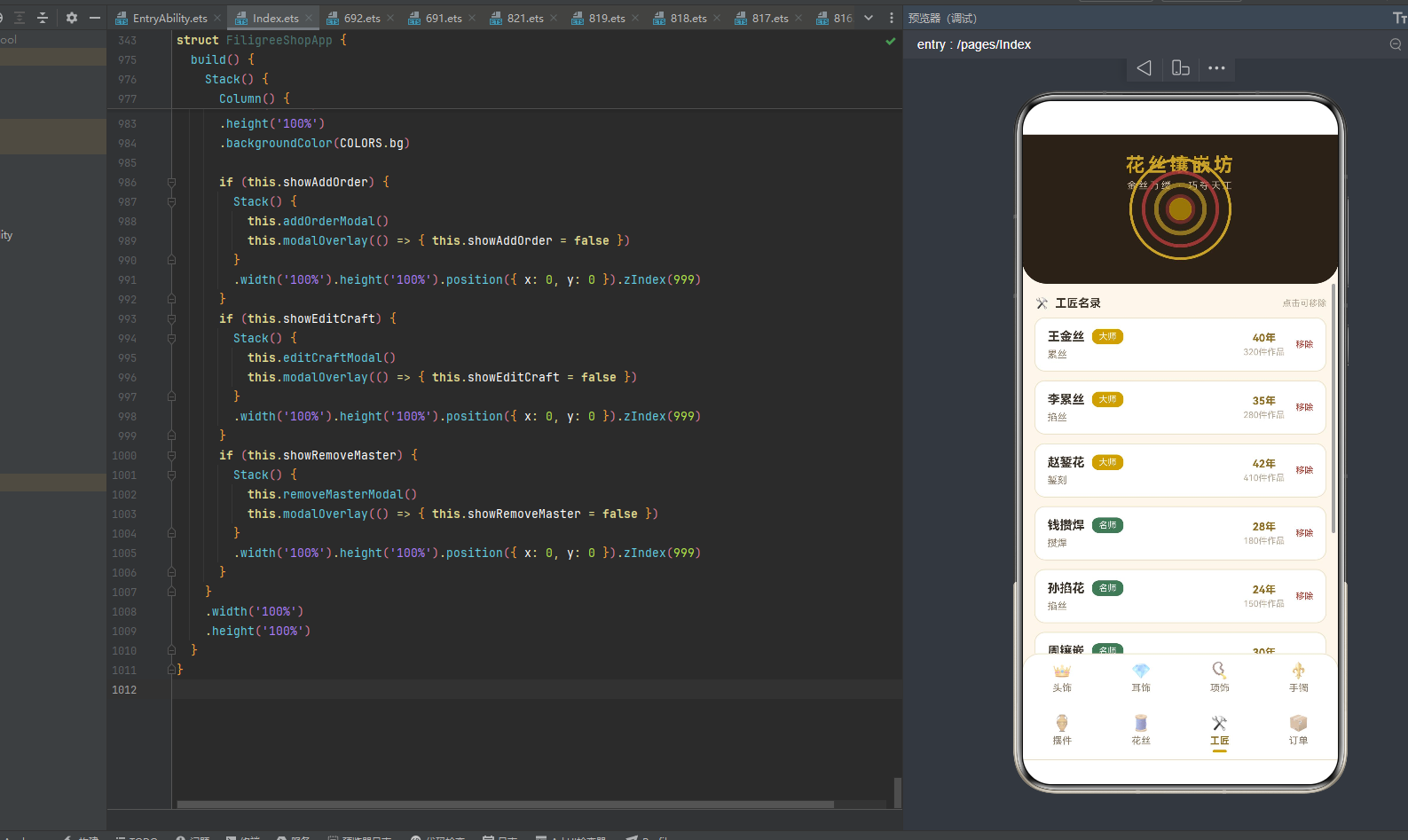Viewport: 1408px width, 840px height.
Task: Click the expand all icon in project panel
Action: point(19,18)
